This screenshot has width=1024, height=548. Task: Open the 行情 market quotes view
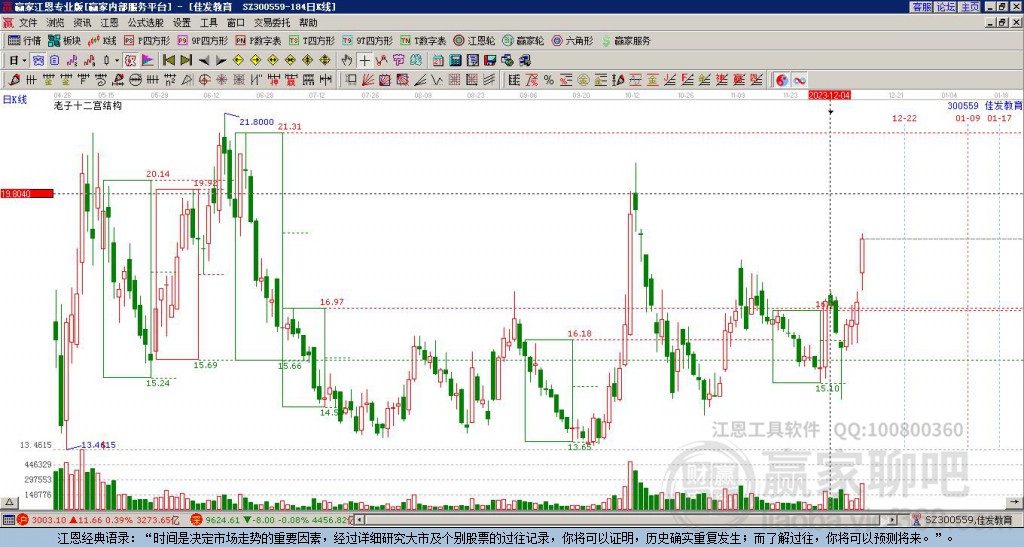point(25,40)
